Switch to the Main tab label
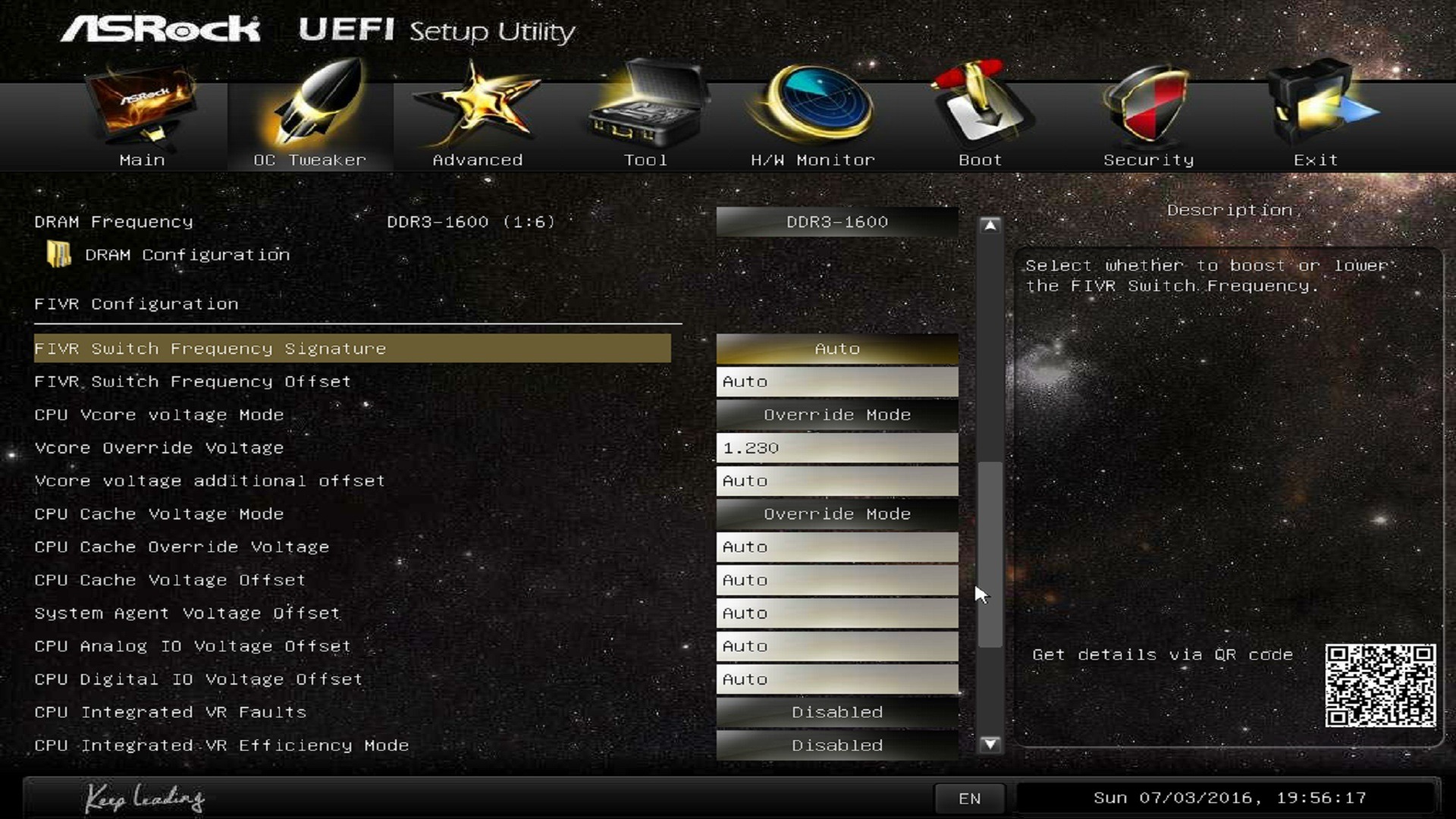Image resolution: width=1456 pixels, height=819 pixels. pyautogui.click(x=142, y=160)
